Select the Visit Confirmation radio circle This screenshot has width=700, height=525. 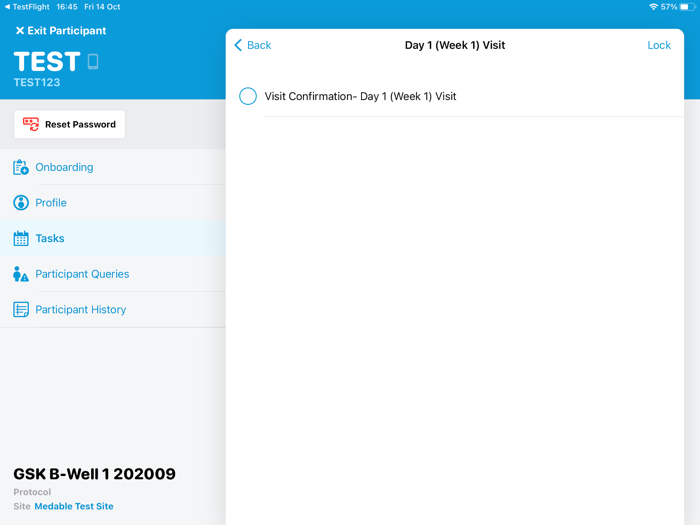(248, 96)
